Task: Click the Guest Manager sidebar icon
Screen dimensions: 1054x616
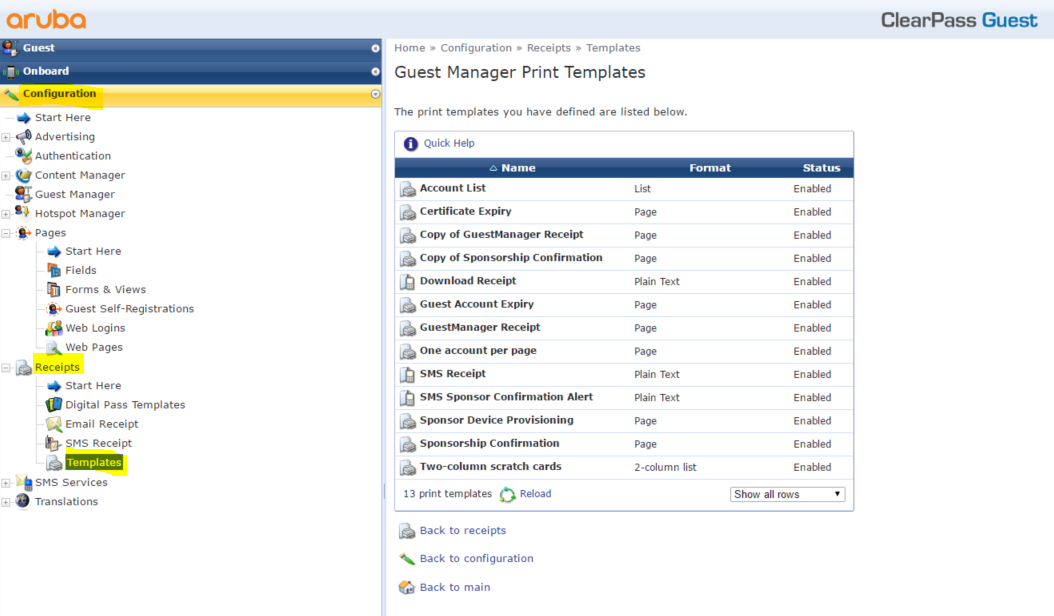Action: tap(24, 194)
